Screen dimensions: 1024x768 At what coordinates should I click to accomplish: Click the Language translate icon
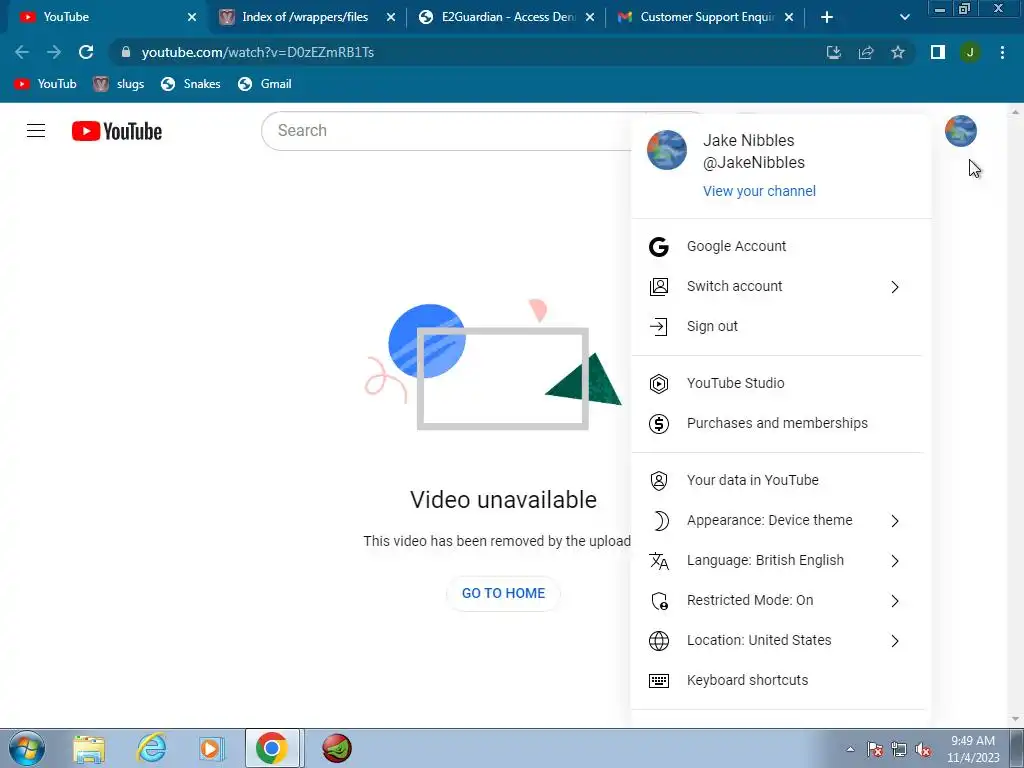pos(658,561)
